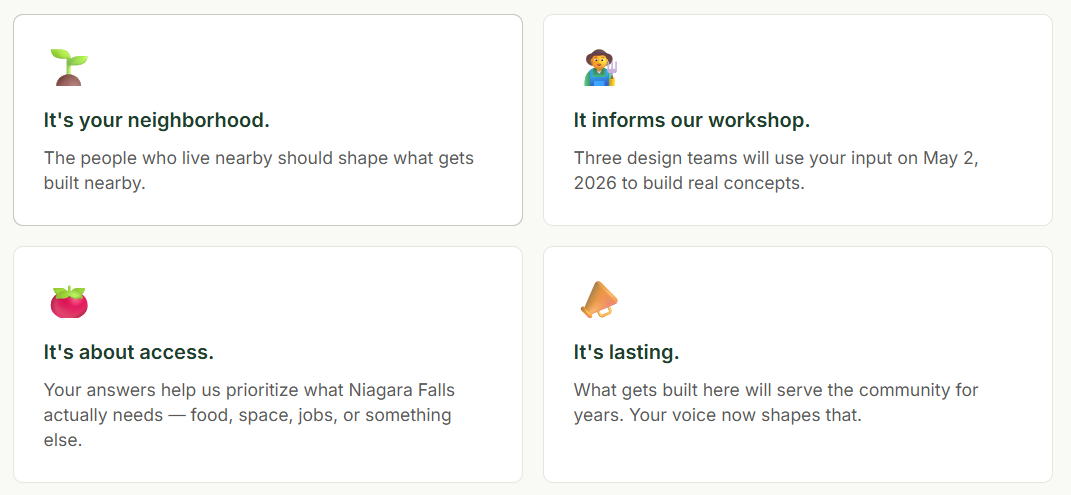The width and height of the screenshot is (1071, 495).
Task: Click the "Your voice now shapes that." sentence
Action: [x=745, y=415]
